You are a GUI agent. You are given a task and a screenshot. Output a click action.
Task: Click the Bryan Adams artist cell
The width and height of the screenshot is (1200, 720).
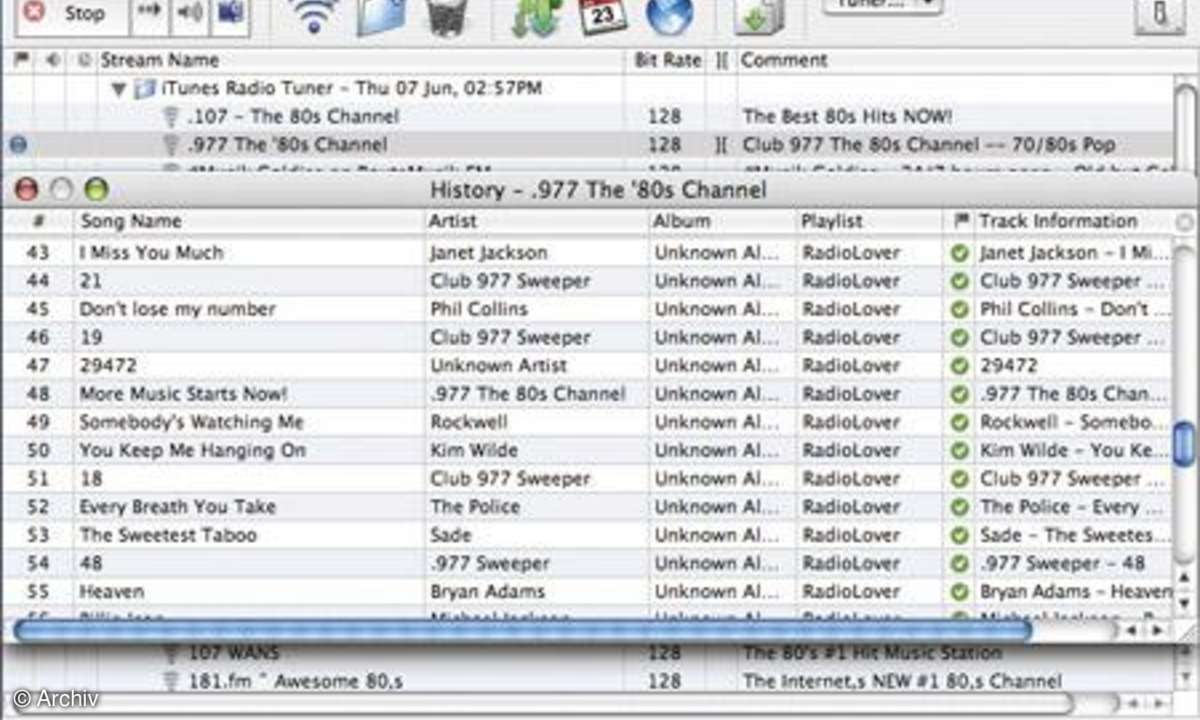[x=487, y=591]
